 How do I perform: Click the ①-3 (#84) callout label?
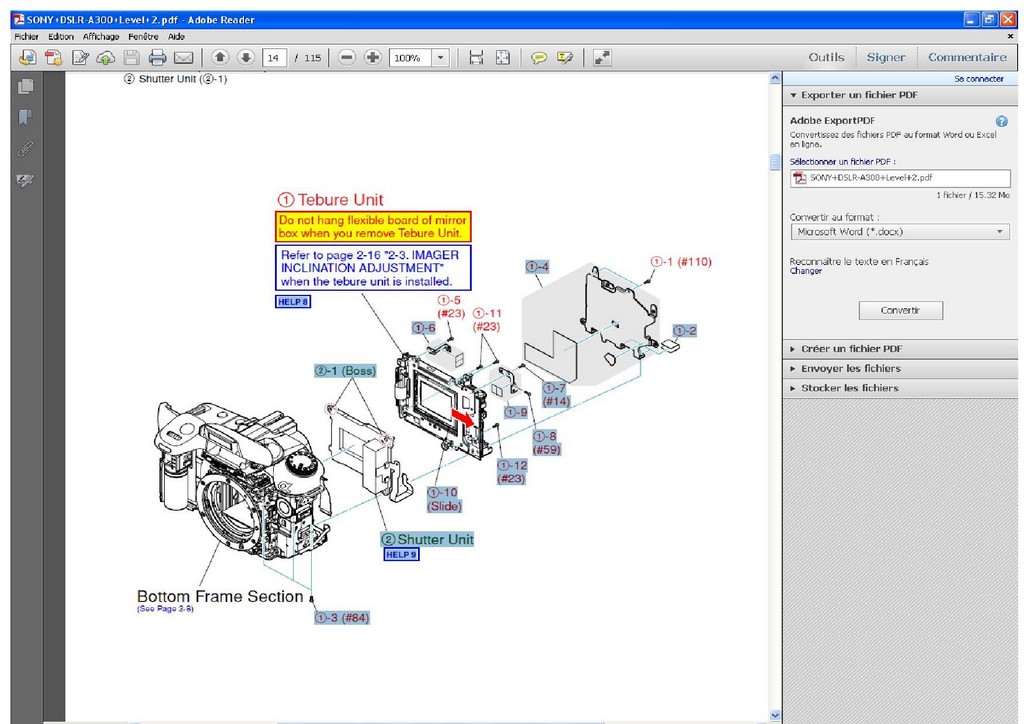pos(342,618)
